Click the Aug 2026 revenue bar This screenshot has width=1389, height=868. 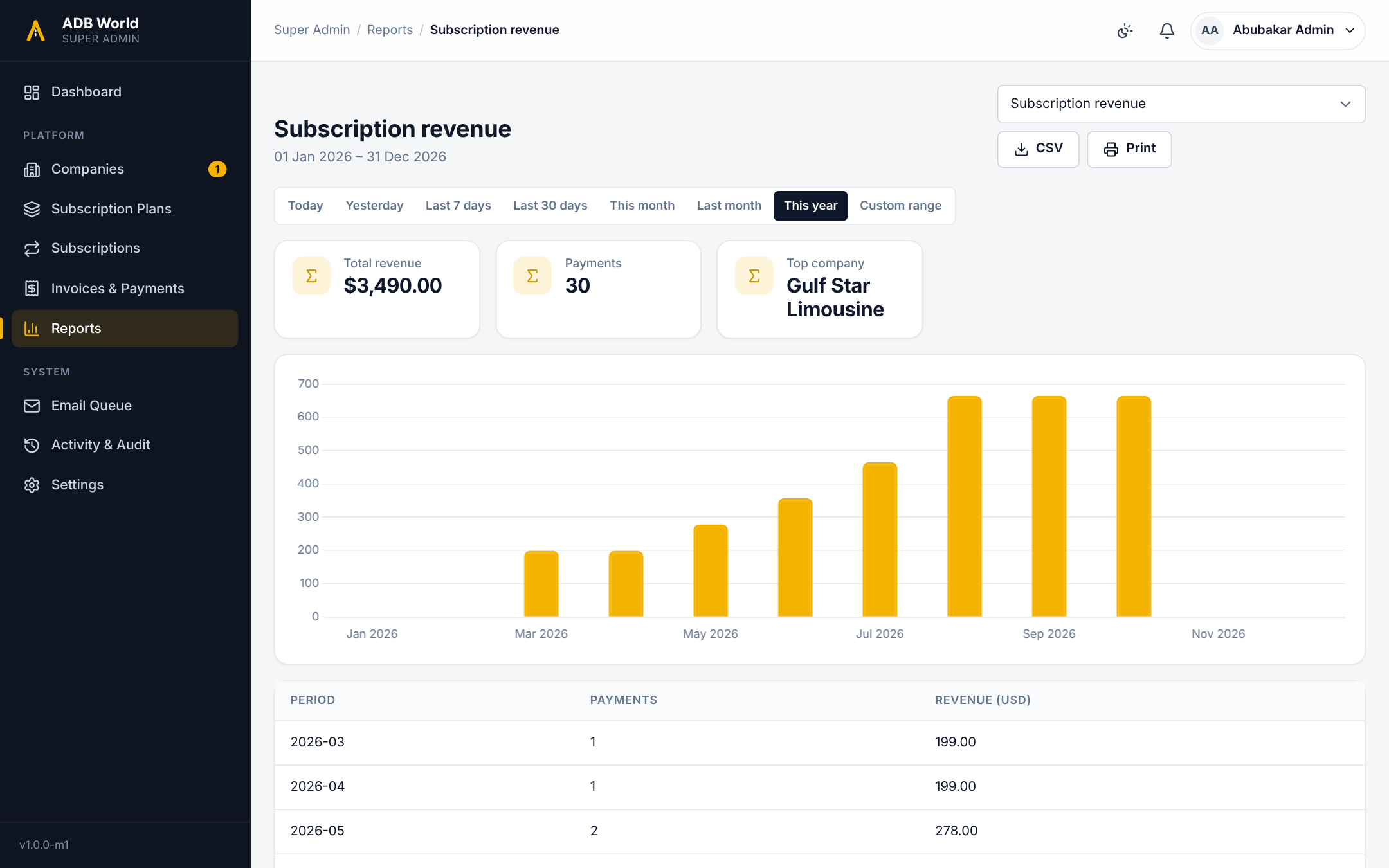pos(964,507)
